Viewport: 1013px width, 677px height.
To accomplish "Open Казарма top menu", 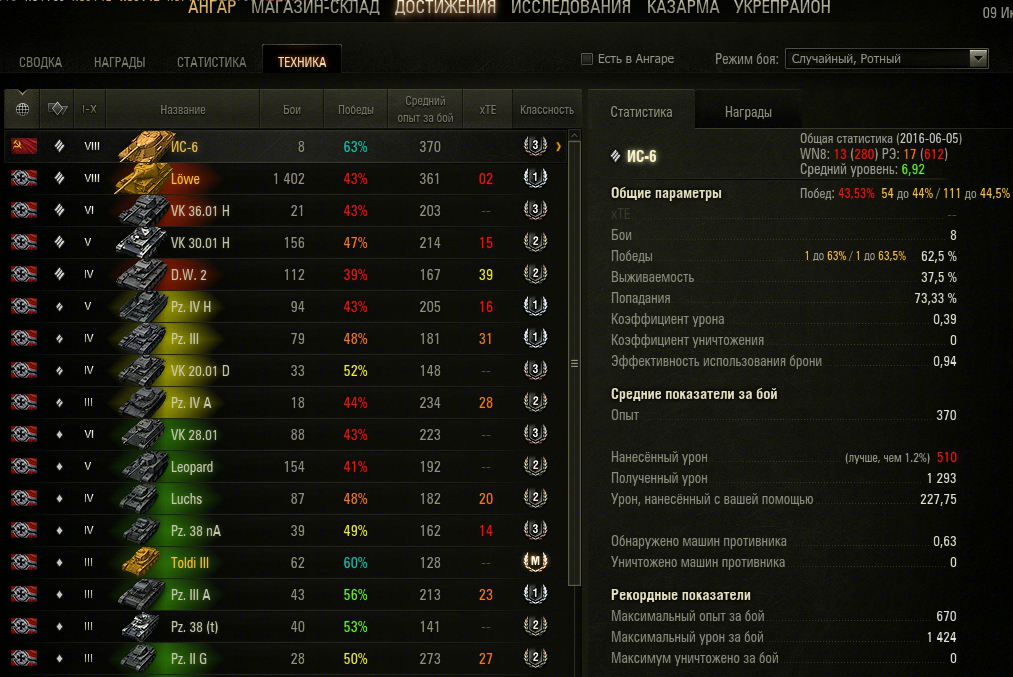I will (683, 8).
